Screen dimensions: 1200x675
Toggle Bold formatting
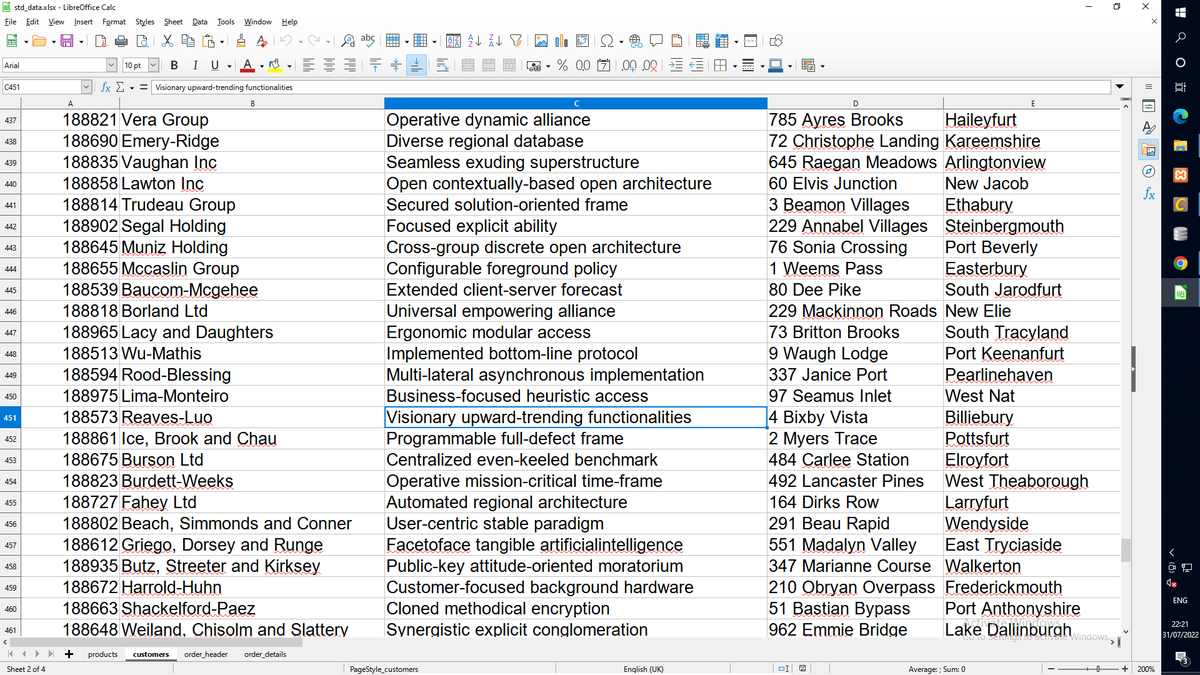pos(174,66)
